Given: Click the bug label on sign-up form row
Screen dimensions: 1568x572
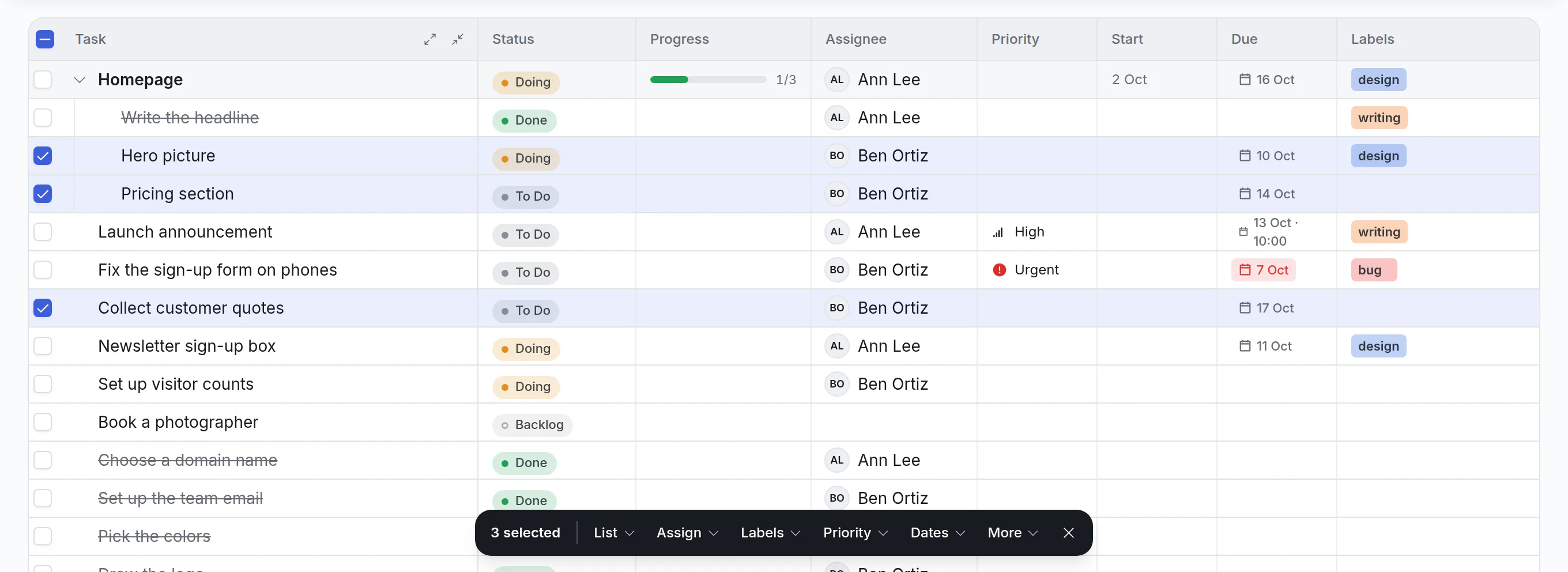Looking at the screenshot, I should [x=1373, y=270].
